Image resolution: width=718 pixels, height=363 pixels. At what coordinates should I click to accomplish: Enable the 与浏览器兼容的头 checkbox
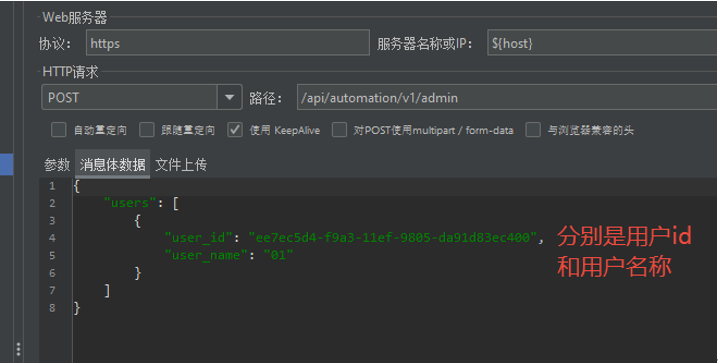533,130
